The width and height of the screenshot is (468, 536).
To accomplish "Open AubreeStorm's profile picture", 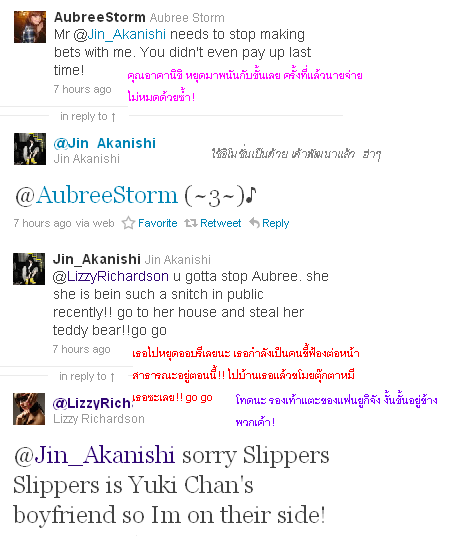I will pos(30,27).
